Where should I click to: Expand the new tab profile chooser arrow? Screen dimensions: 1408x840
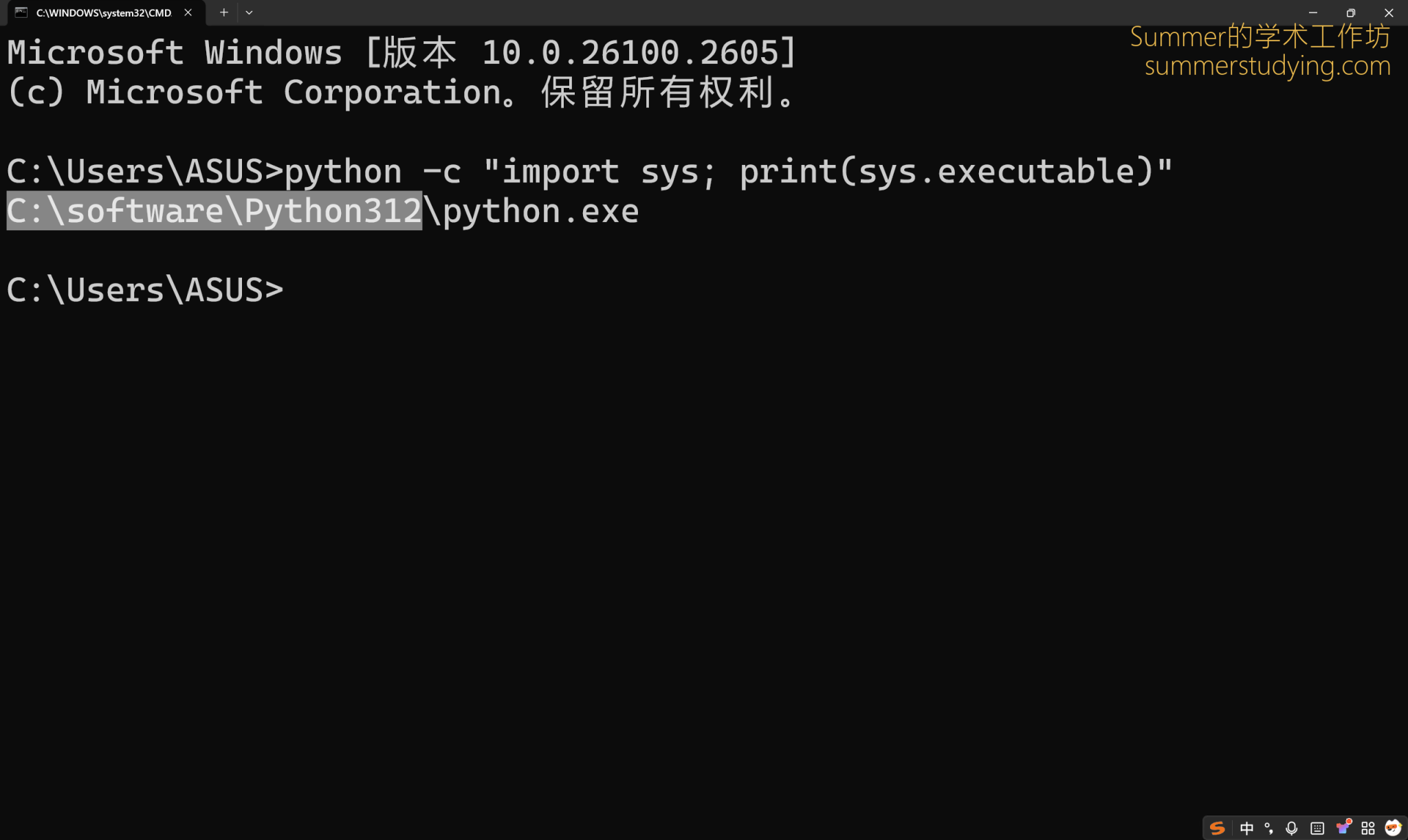[249, 12]
